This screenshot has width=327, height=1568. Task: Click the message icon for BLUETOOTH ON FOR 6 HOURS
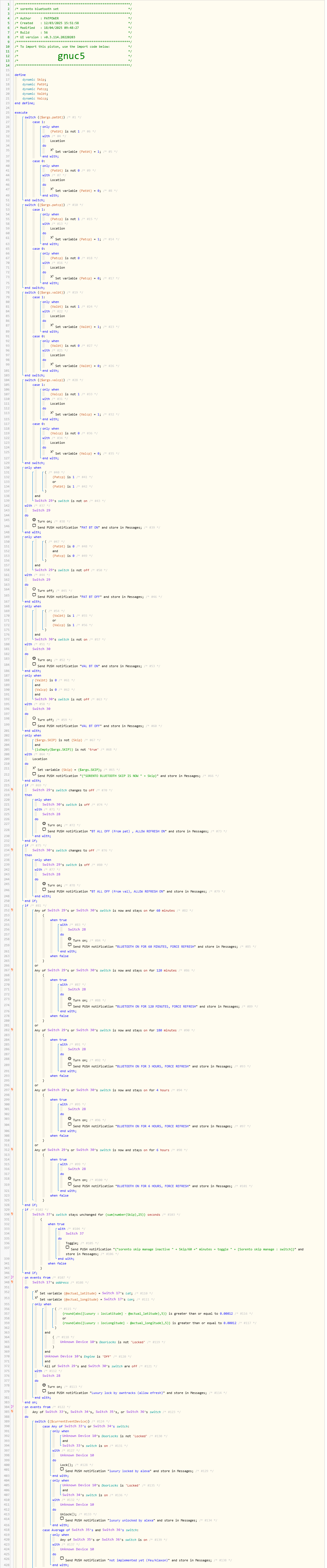click(x=70, y=1184)
